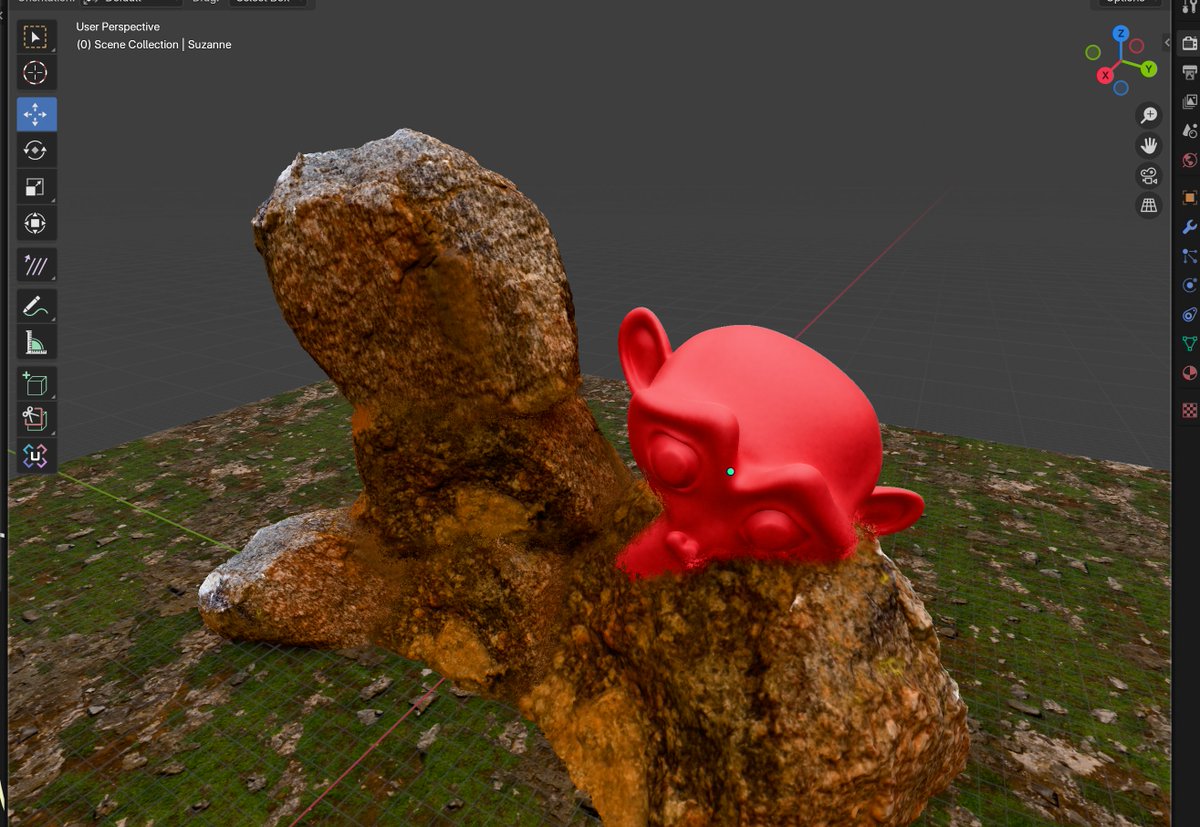This screenshot has height=827, width=1200.
Task: Open the Object Constraints tab
Action: tap(1189, 315)
